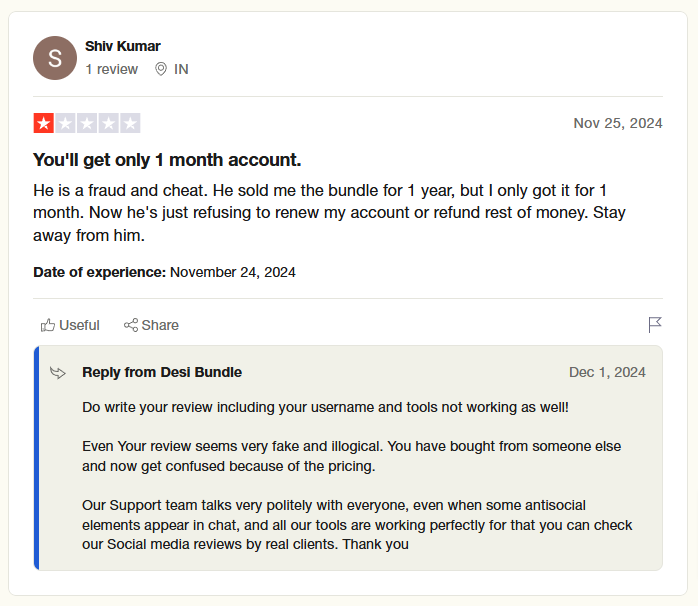Click the 'Reply from Desi Bundle' heading
Image resolution: width=698 pixels, height=606 pixels.
click(162, 372)
